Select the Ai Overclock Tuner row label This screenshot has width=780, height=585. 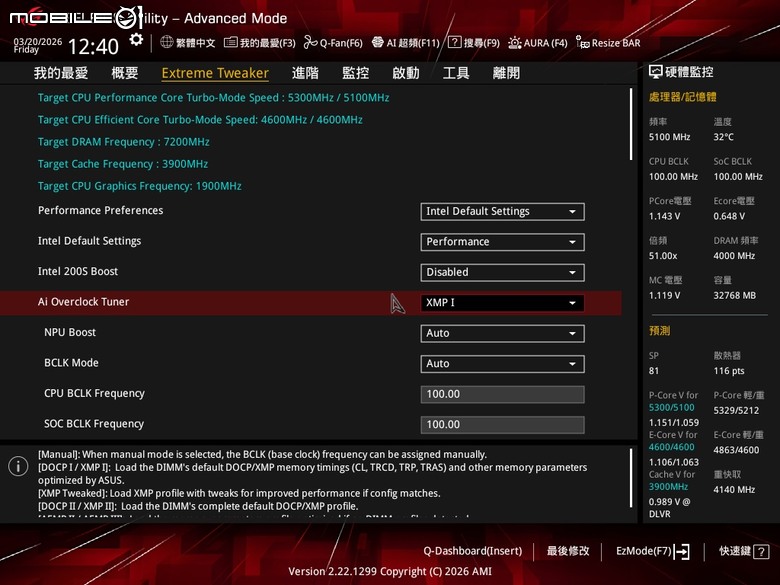[x=84, y=302]
